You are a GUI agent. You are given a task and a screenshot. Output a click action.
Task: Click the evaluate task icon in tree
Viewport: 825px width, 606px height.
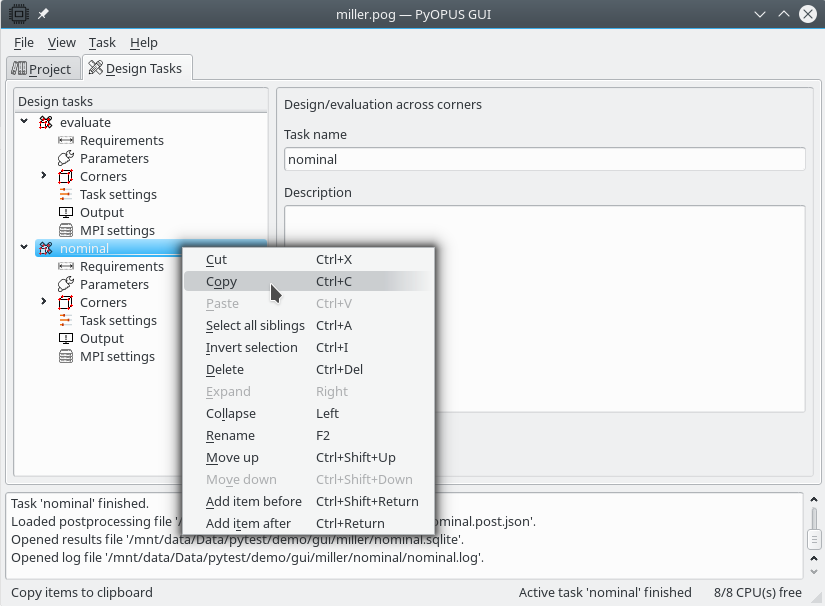[45, 123]
